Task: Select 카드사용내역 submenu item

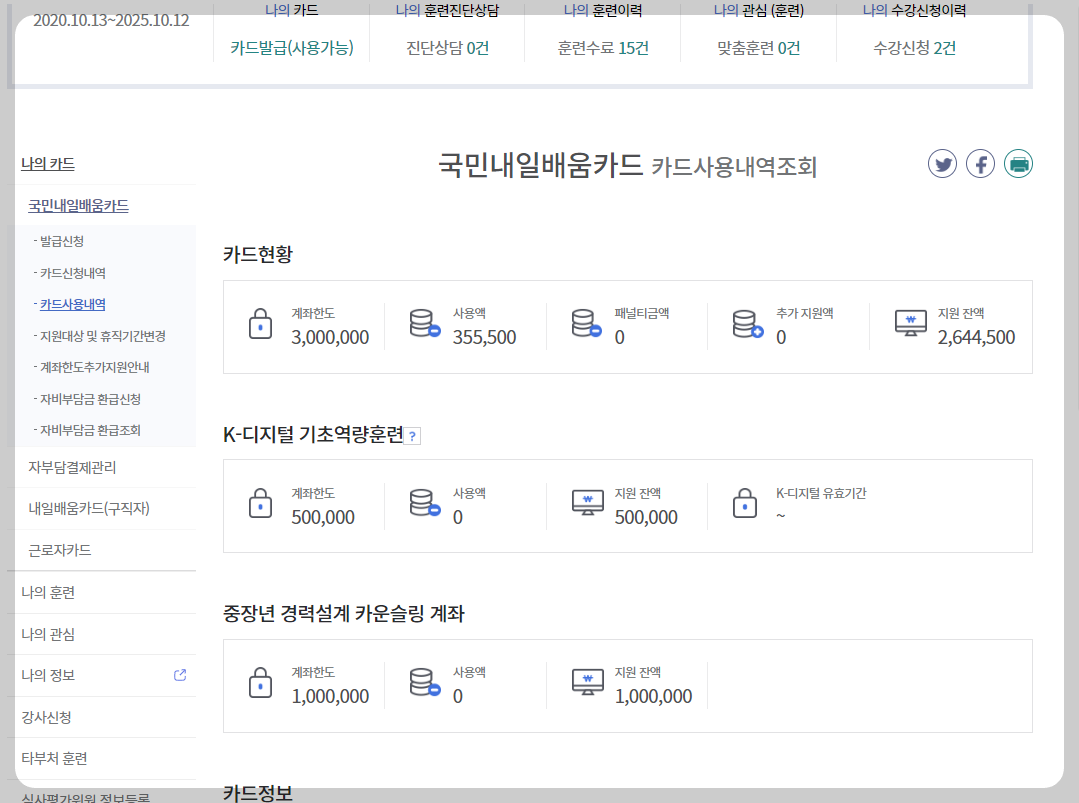Action: coord(73,304)
